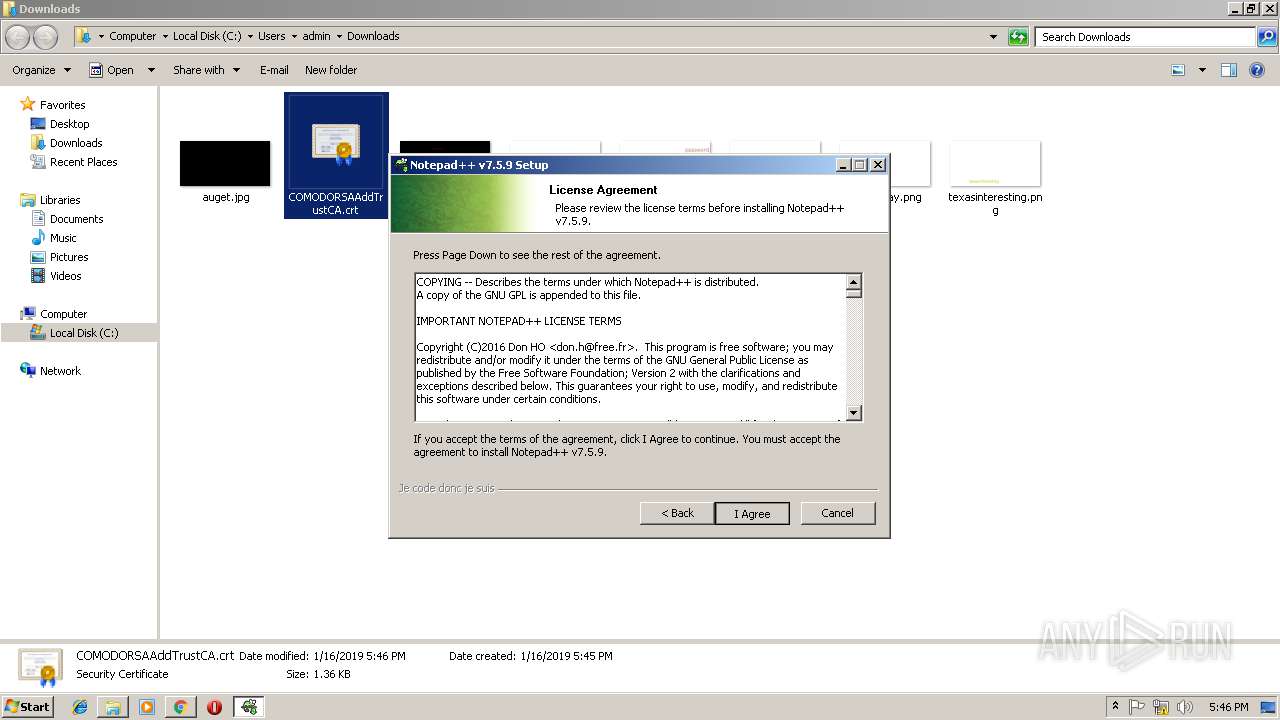Click the Change your view icon
The width and height of the screenshot is (1280, 720).
[x=1178, y=70]
